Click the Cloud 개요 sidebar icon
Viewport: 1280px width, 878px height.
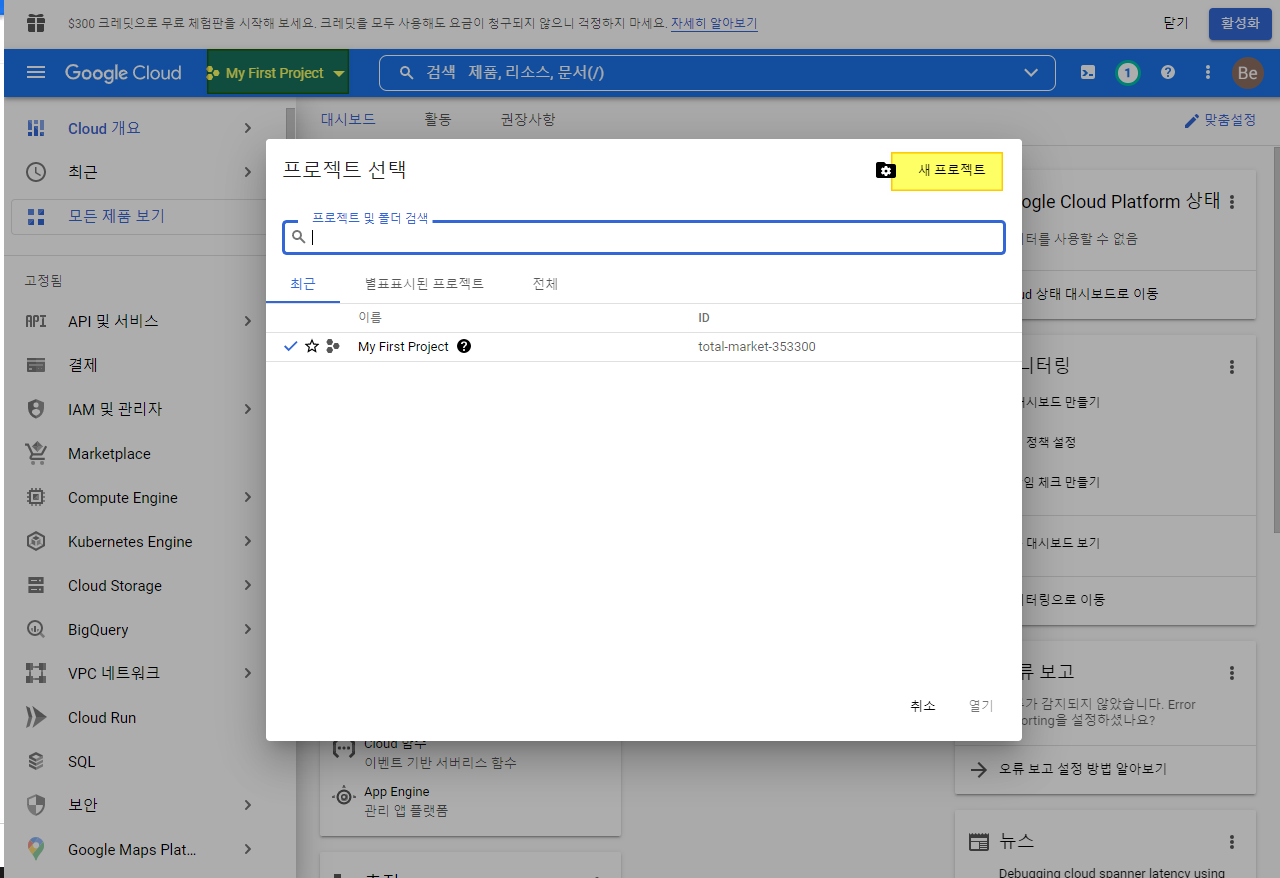tap(36, 128)
